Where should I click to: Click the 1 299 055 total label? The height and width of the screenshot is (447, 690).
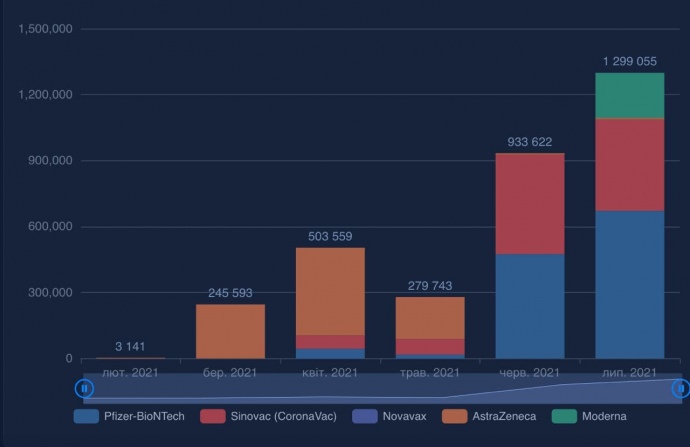coord(629,62)
